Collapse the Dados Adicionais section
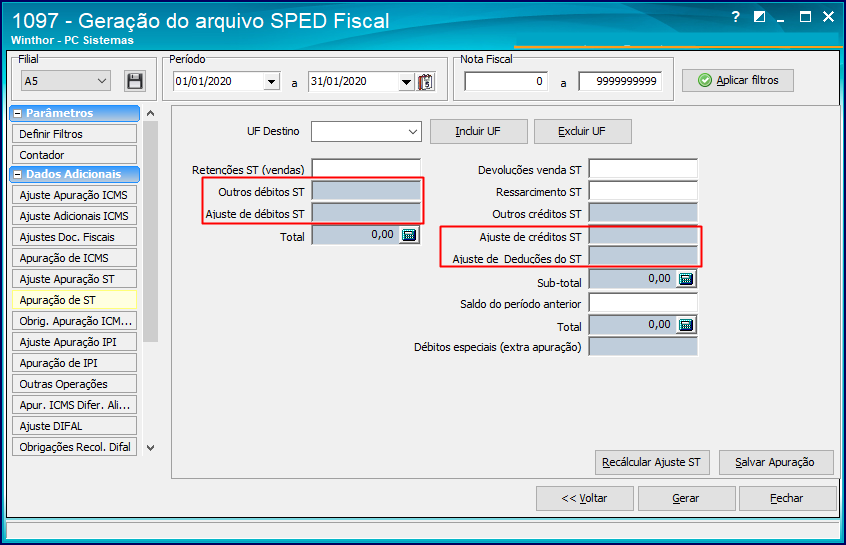 [18, 174]
